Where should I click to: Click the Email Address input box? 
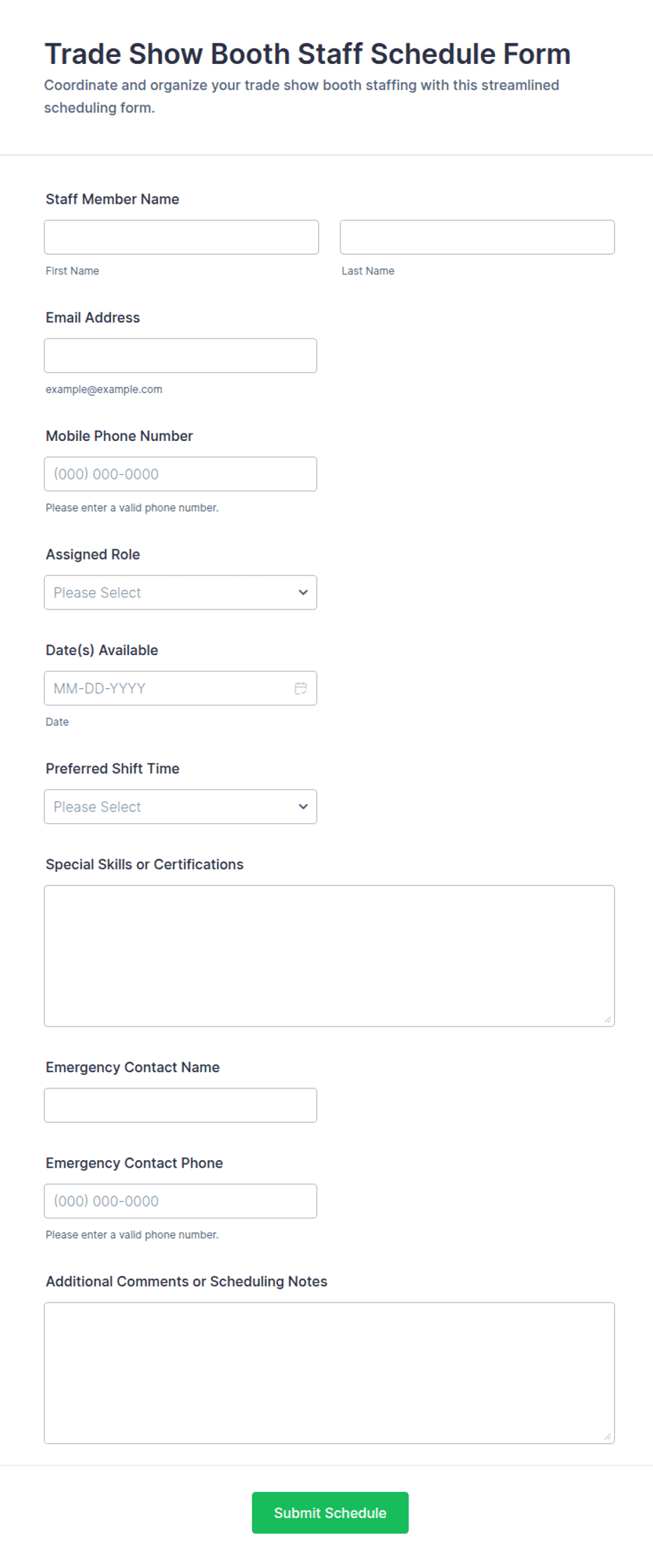tap(180, 356)
